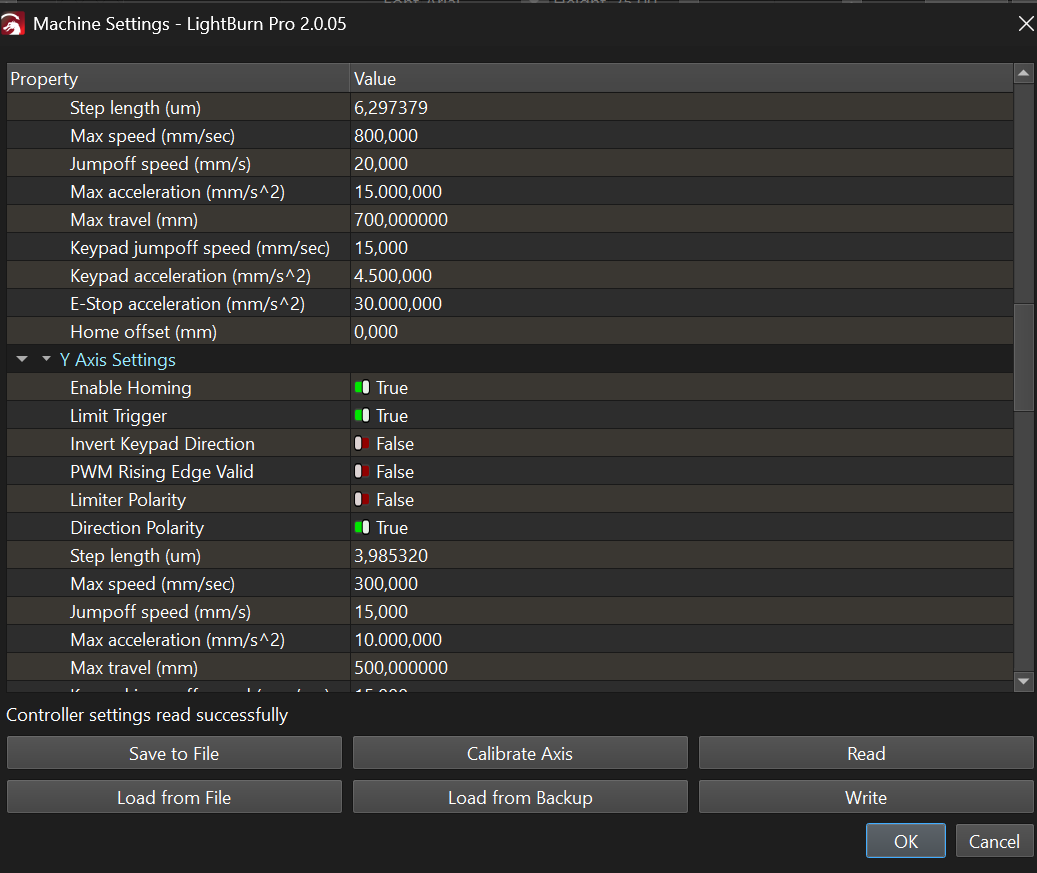Screen dimensions: 1037x873
Task: Click the Max travel (mm) label above Keypad jumpoff
Action: pyautogui.click(x=134, y=220)
